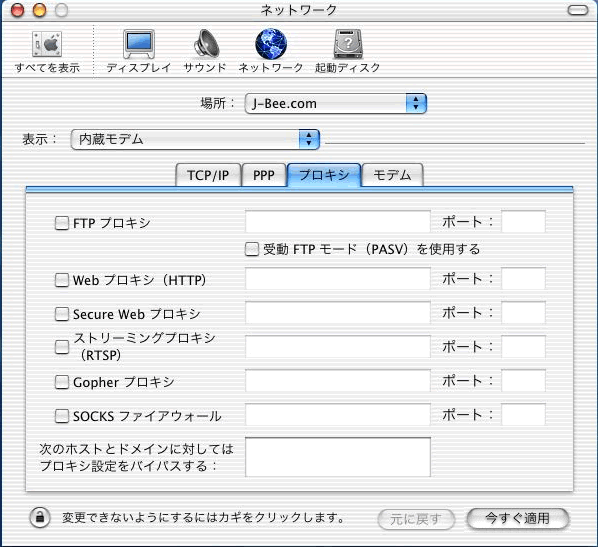Click the 今すぐ適用 (Apply Now) button
Image resolution: width=598 pixels, height=547 pixels.
(x=518, y=518)
